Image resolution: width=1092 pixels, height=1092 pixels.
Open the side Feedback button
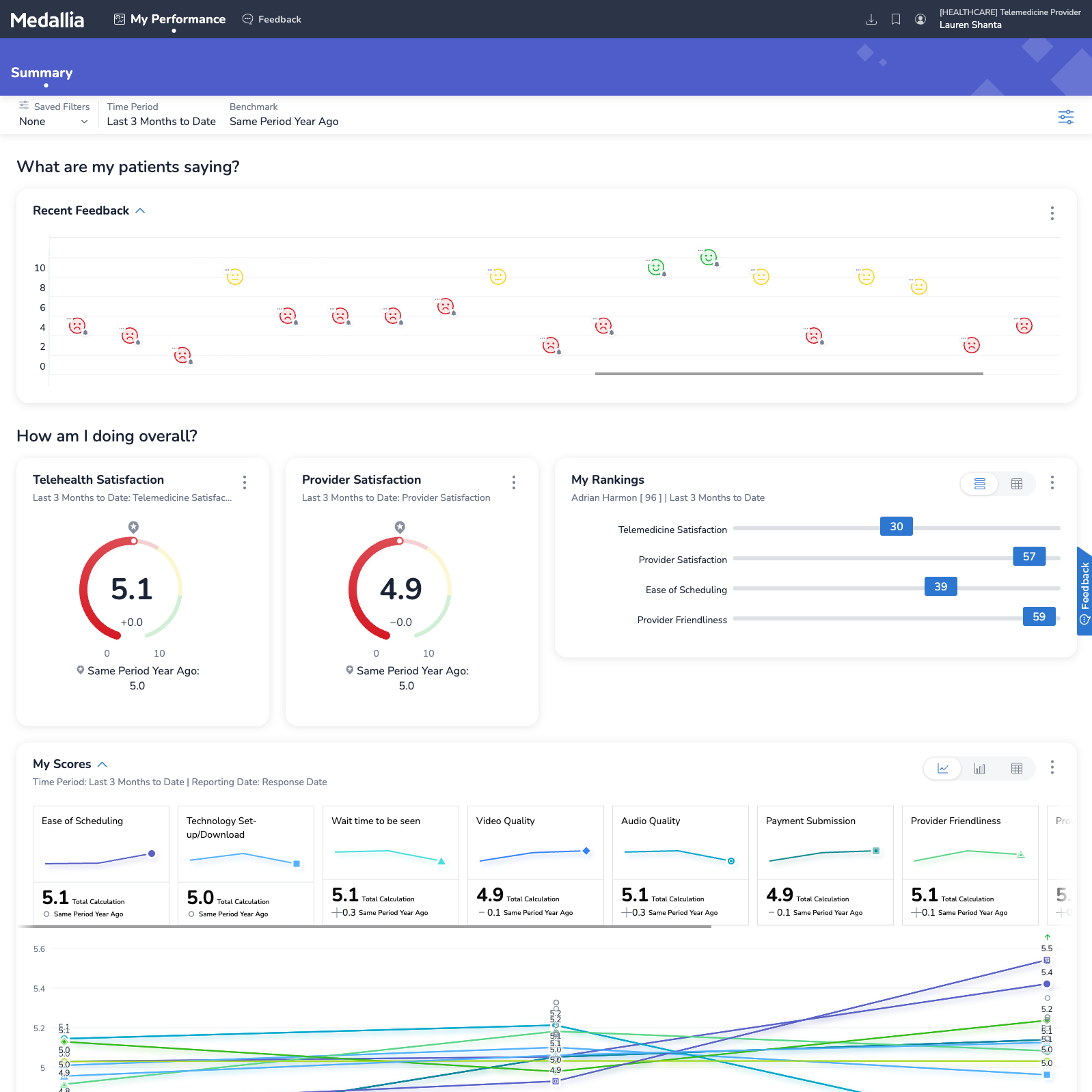point(1084,591)
